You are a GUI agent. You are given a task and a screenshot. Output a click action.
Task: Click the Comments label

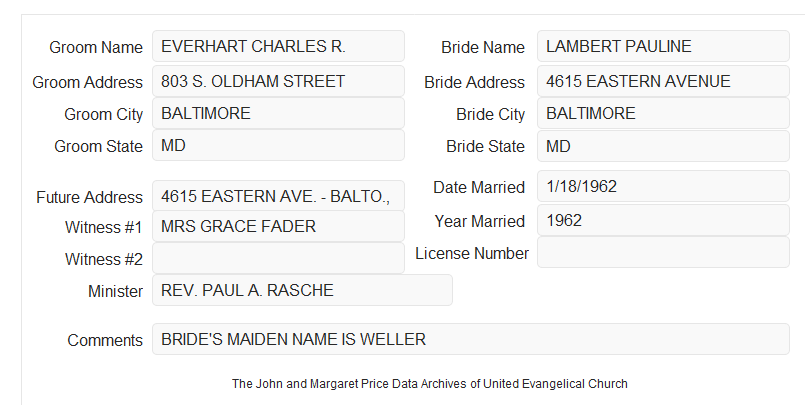[x=105, y=340]
